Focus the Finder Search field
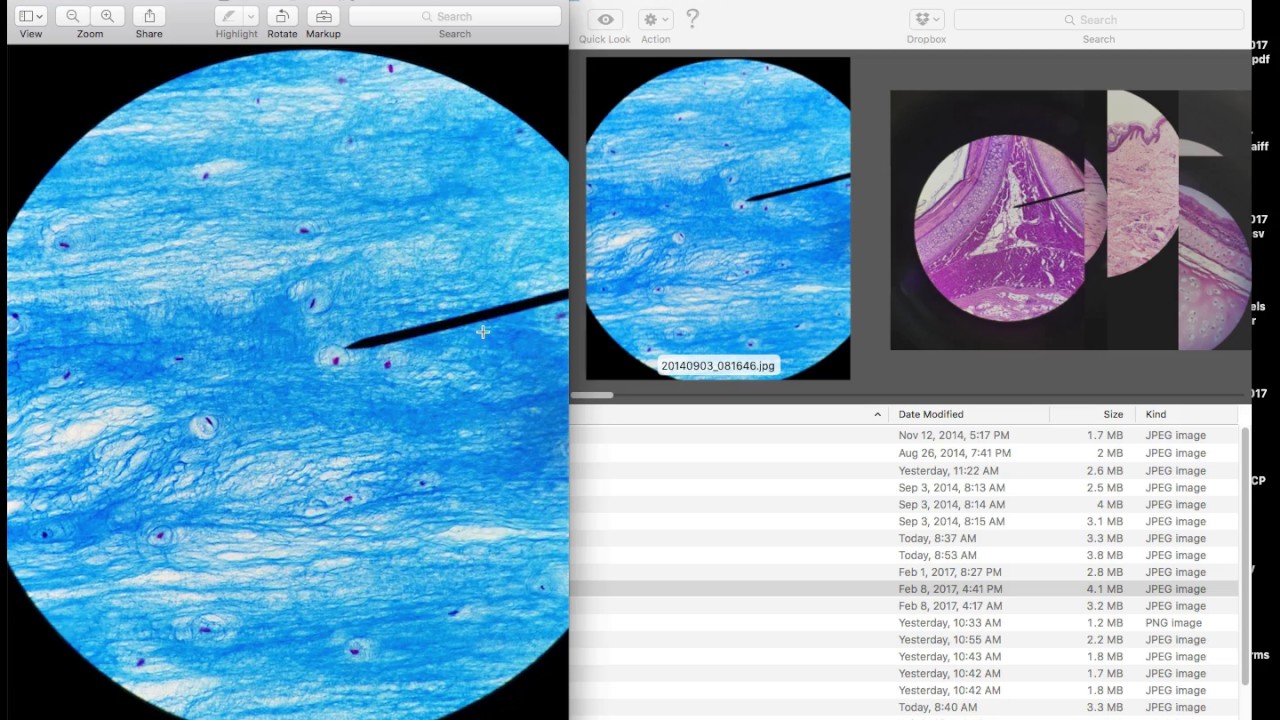This screenshot has height=720, width=1280. (1098, 20)
